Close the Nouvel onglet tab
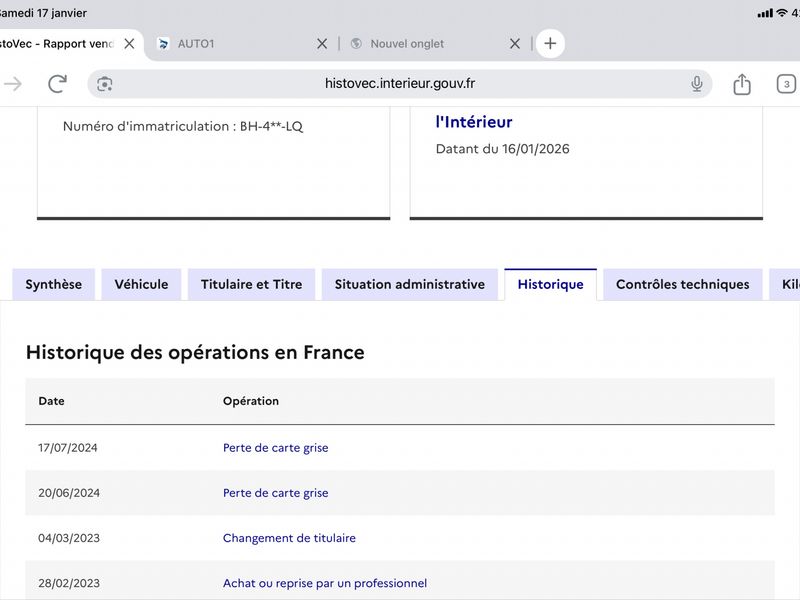This screenshot has width=800, height=600. 515,44
